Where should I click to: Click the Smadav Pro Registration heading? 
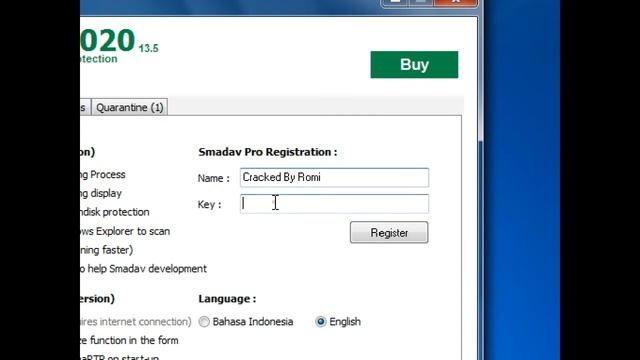tap(268, 152)
